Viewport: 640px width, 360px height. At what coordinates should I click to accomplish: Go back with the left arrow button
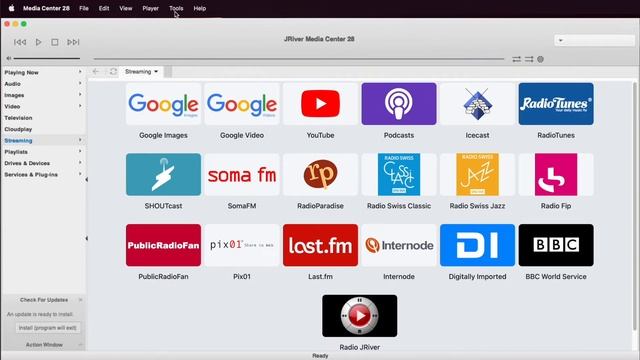(x=96, y=71)
